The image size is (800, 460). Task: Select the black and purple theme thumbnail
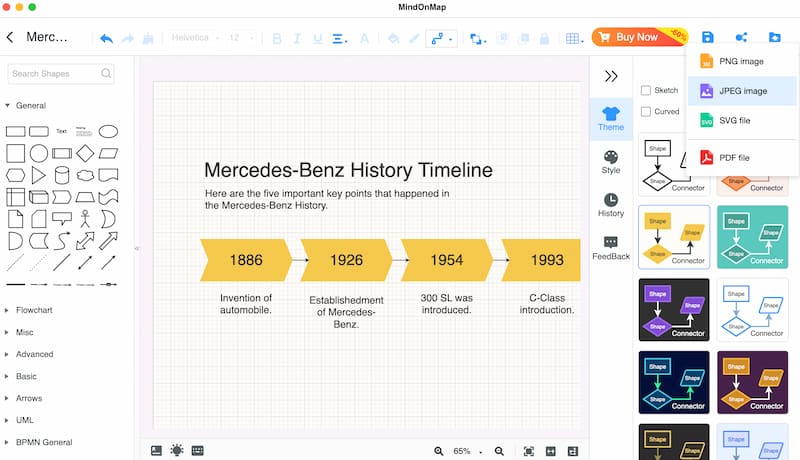click(674, 310)
